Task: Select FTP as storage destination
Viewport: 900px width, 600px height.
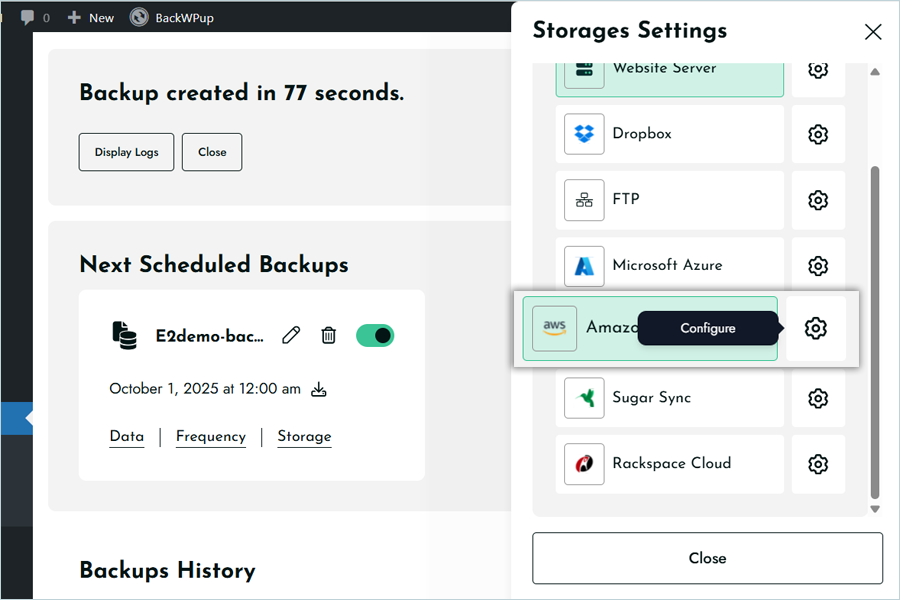Action: pyautogui.click(x=669, y=200)
